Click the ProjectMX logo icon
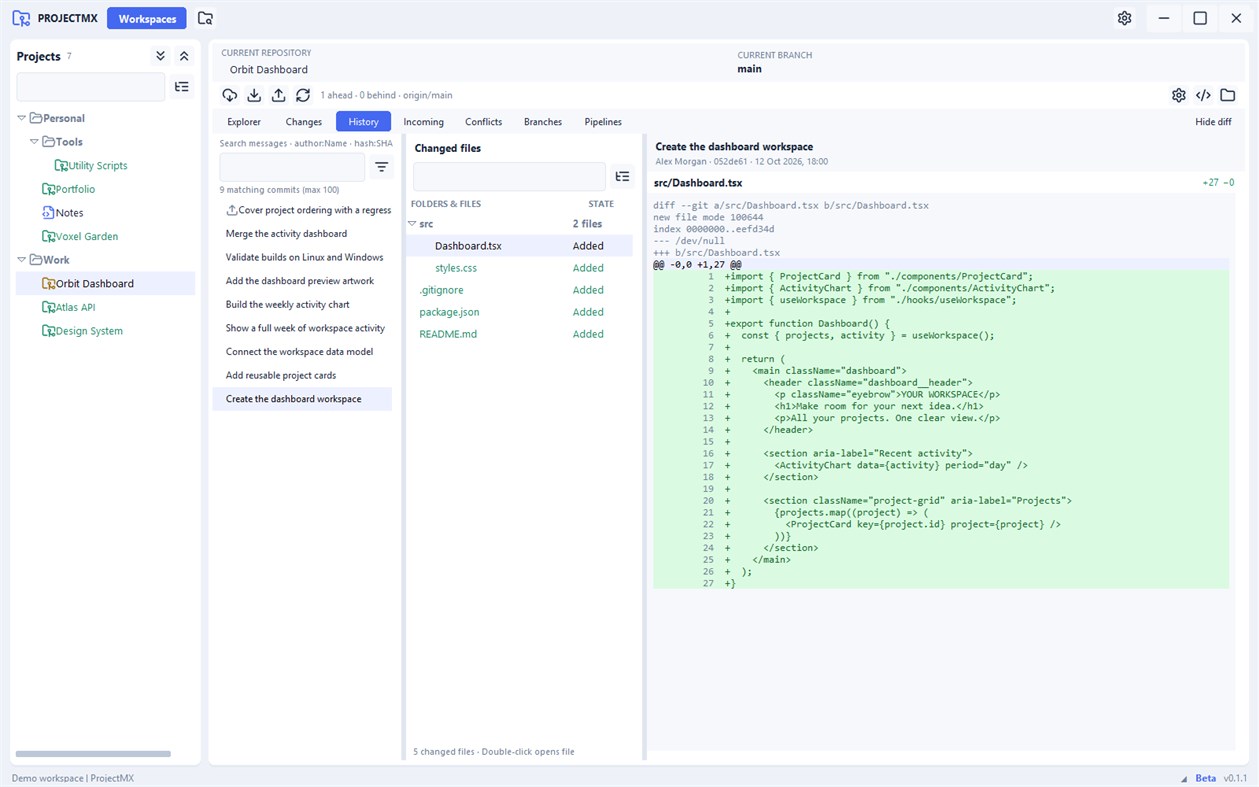Image resolution: width=1259 pixels, height=787 pixels. [21, 18]
